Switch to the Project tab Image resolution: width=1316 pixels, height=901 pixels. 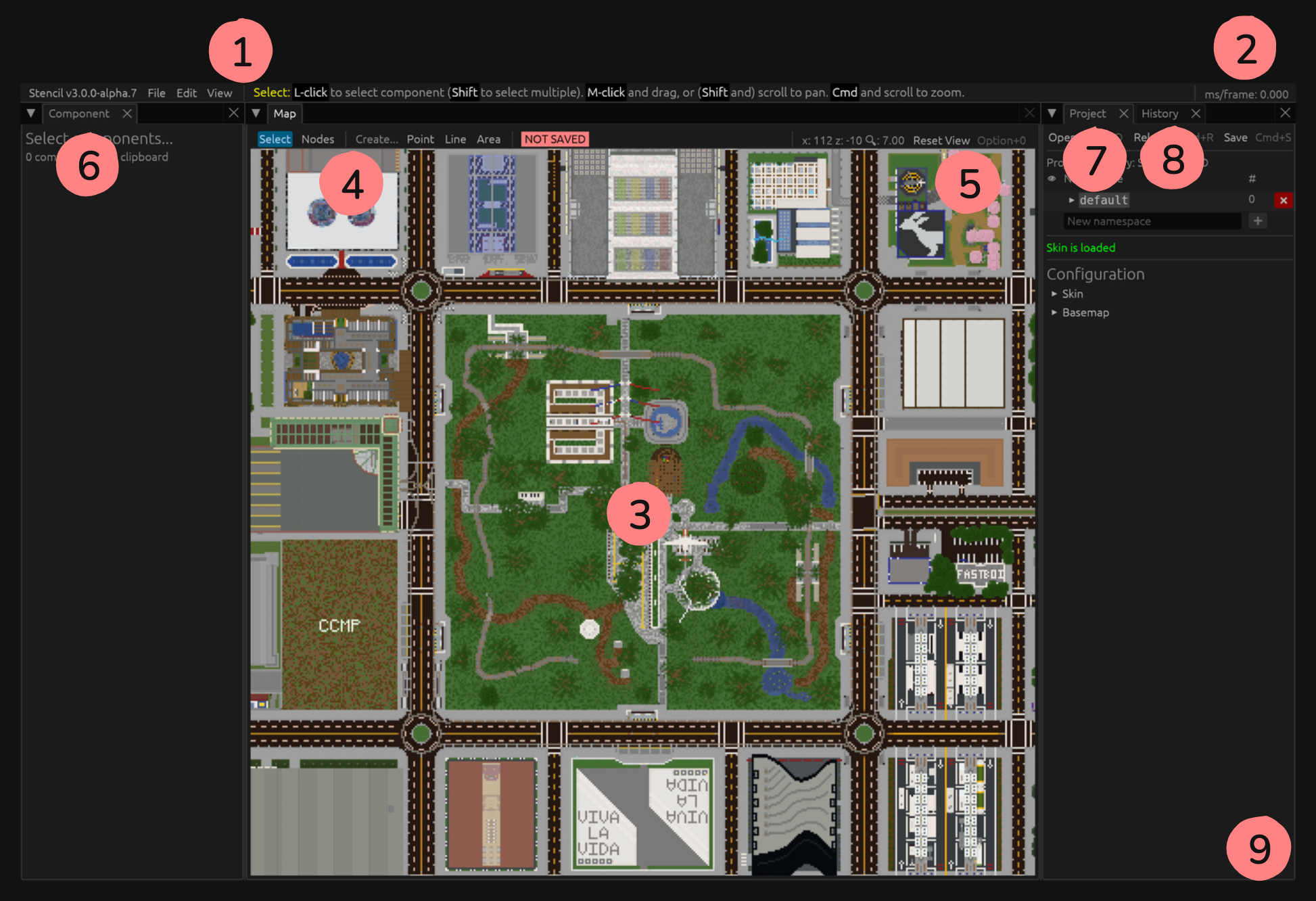point(1087,114)
